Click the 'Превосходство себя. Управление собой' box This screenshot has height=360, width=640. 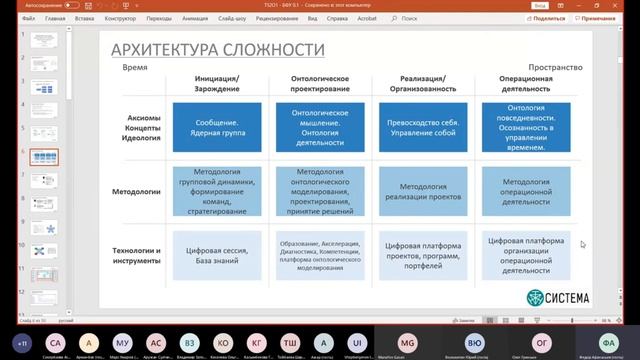tap(423, 127)
